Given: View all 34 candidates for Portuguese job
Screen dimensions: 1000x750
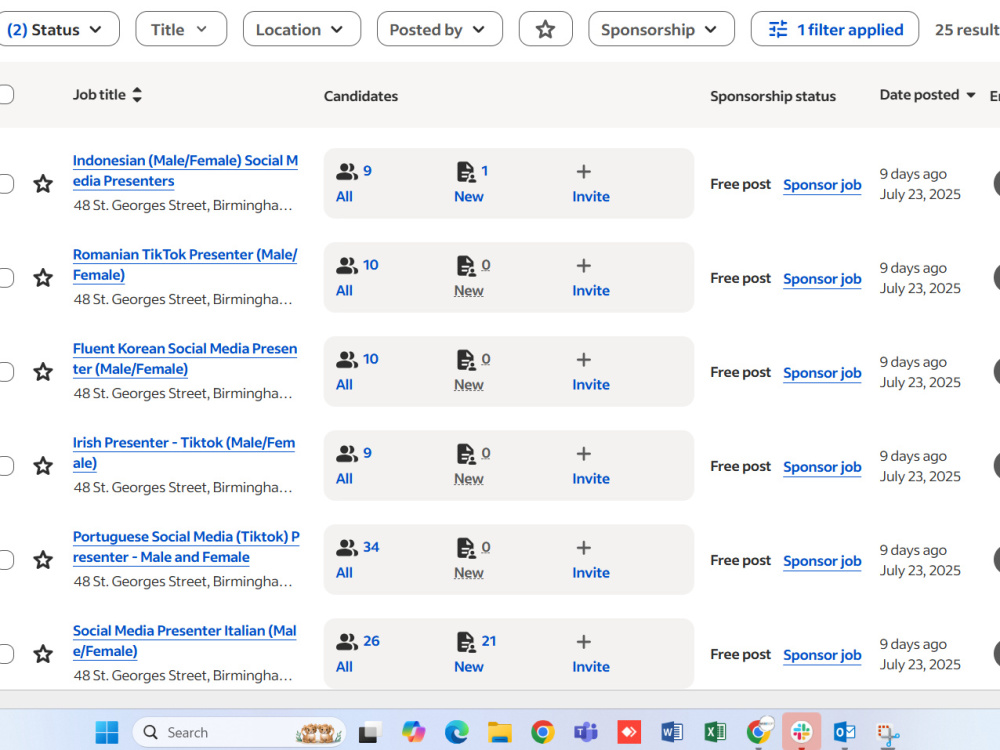Looking at the screenshot, I should (357, 559).
